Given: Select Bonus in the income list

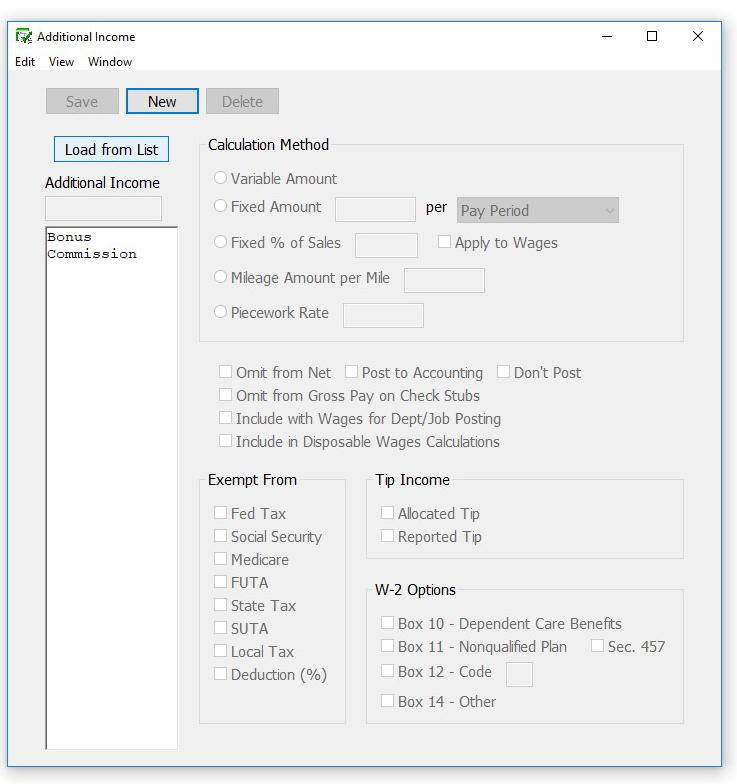Looking at the screenshot, I should coord(69,238).
